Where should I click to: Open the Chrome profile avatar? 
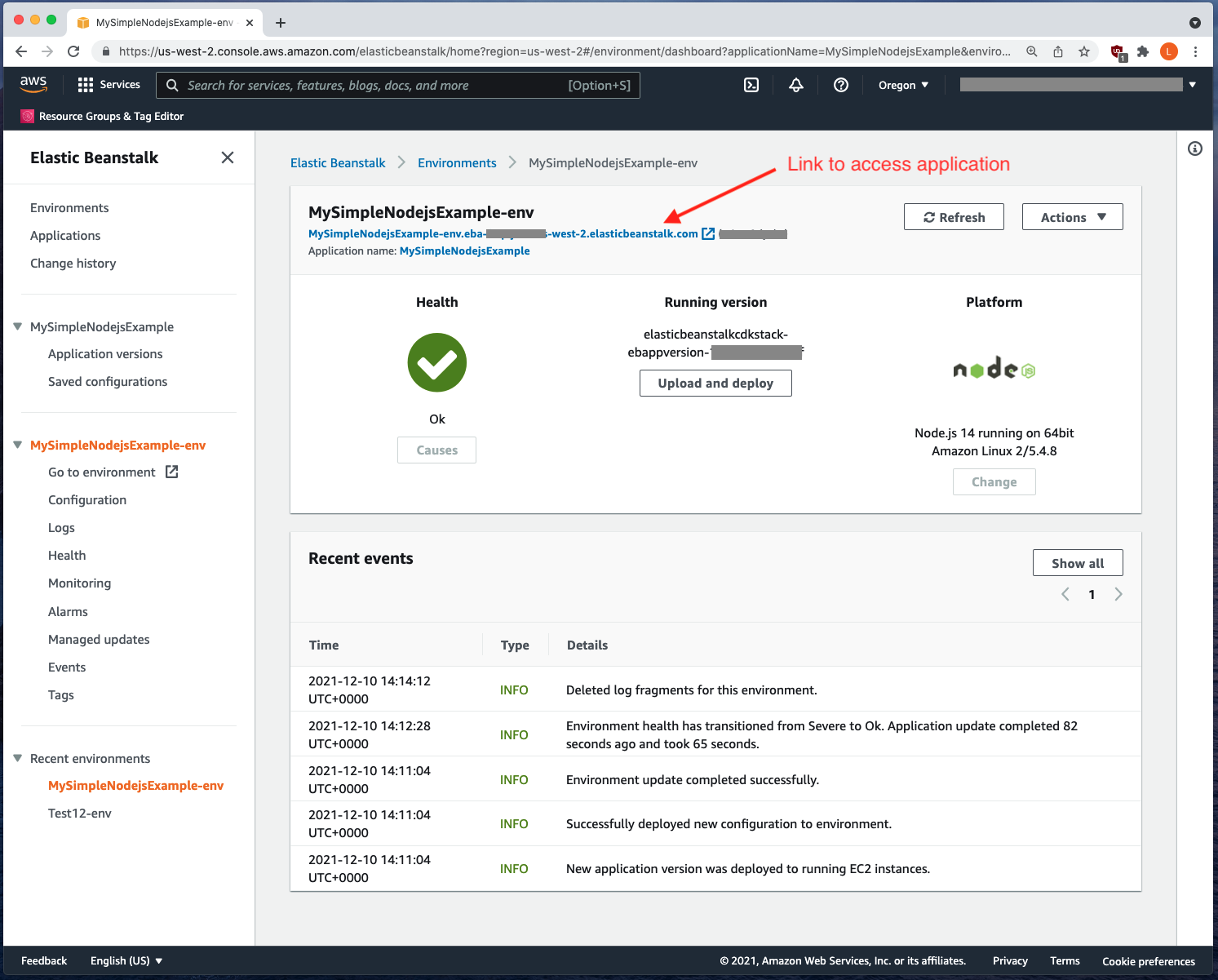click(1169, 51)
